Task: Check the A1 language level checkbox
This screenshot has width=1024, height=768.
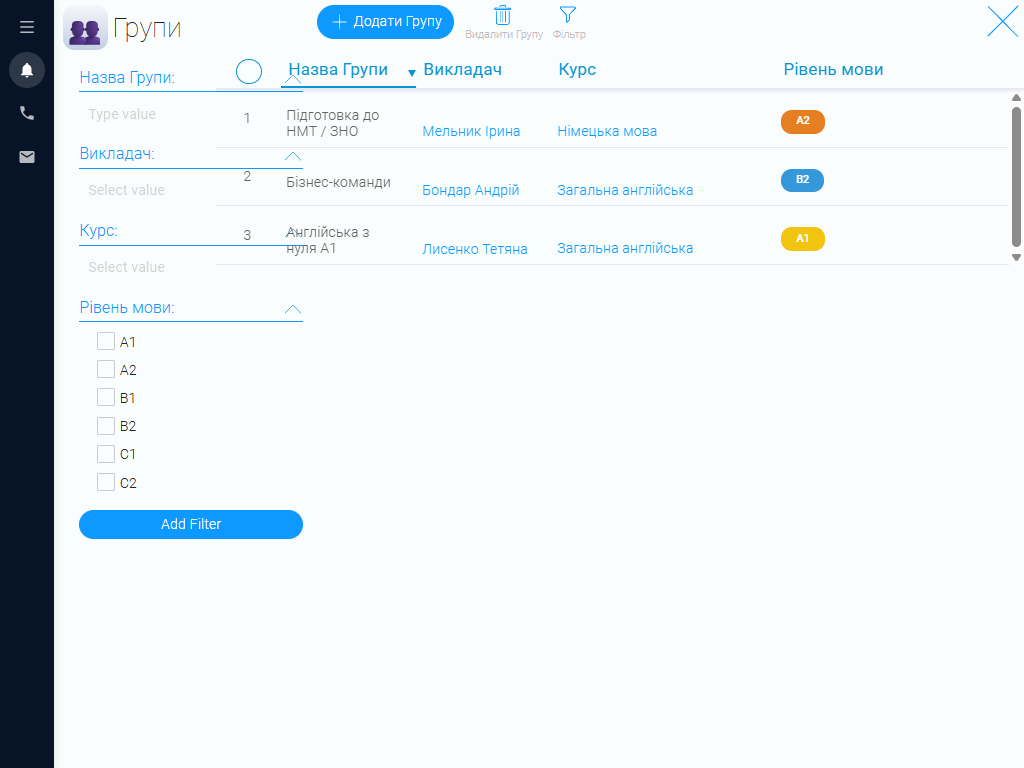Action: coord(106,342)
